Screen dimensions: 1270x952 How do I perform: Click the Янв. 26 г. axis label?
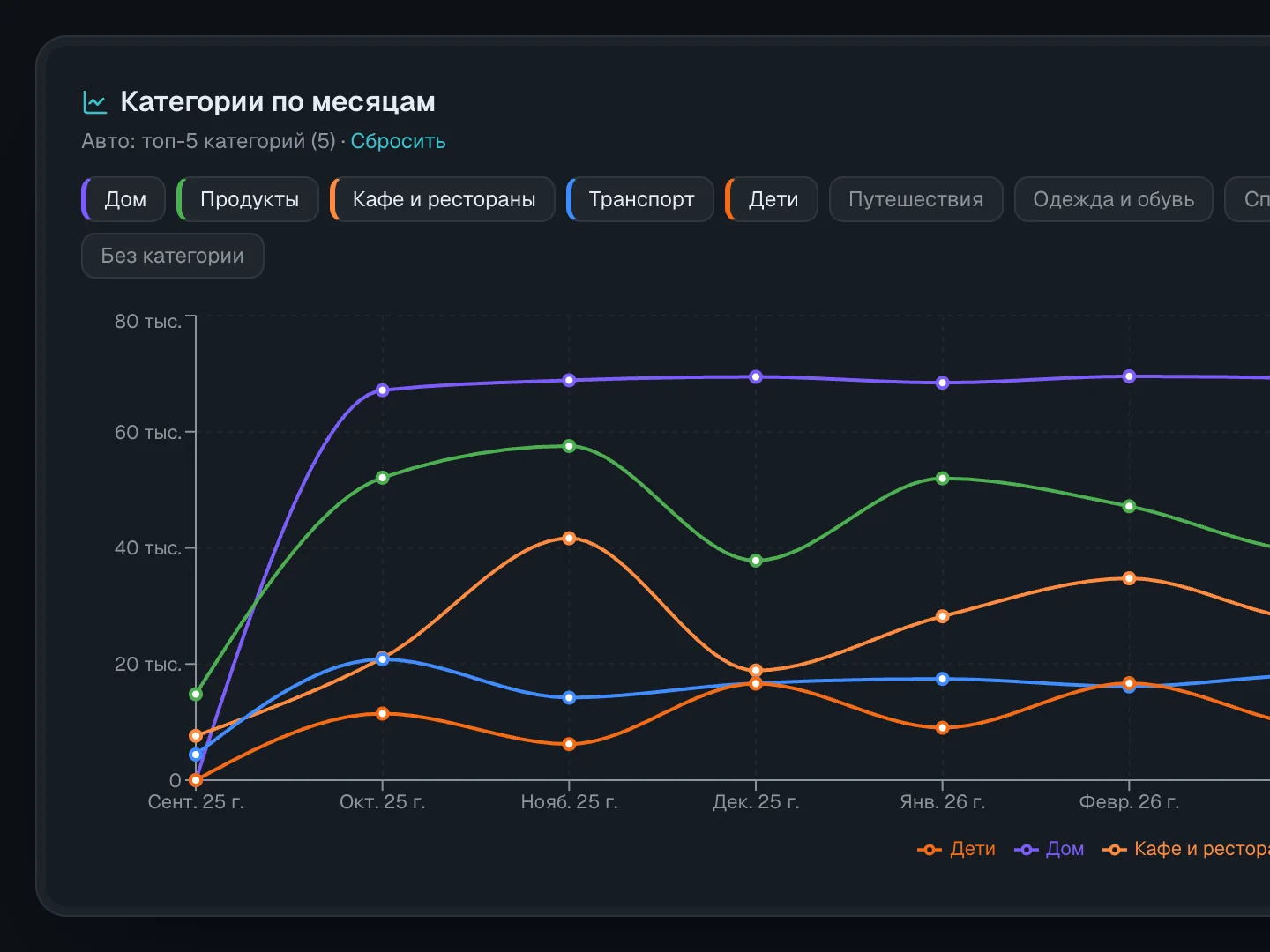pyautogui.click(x=942, y=802)
